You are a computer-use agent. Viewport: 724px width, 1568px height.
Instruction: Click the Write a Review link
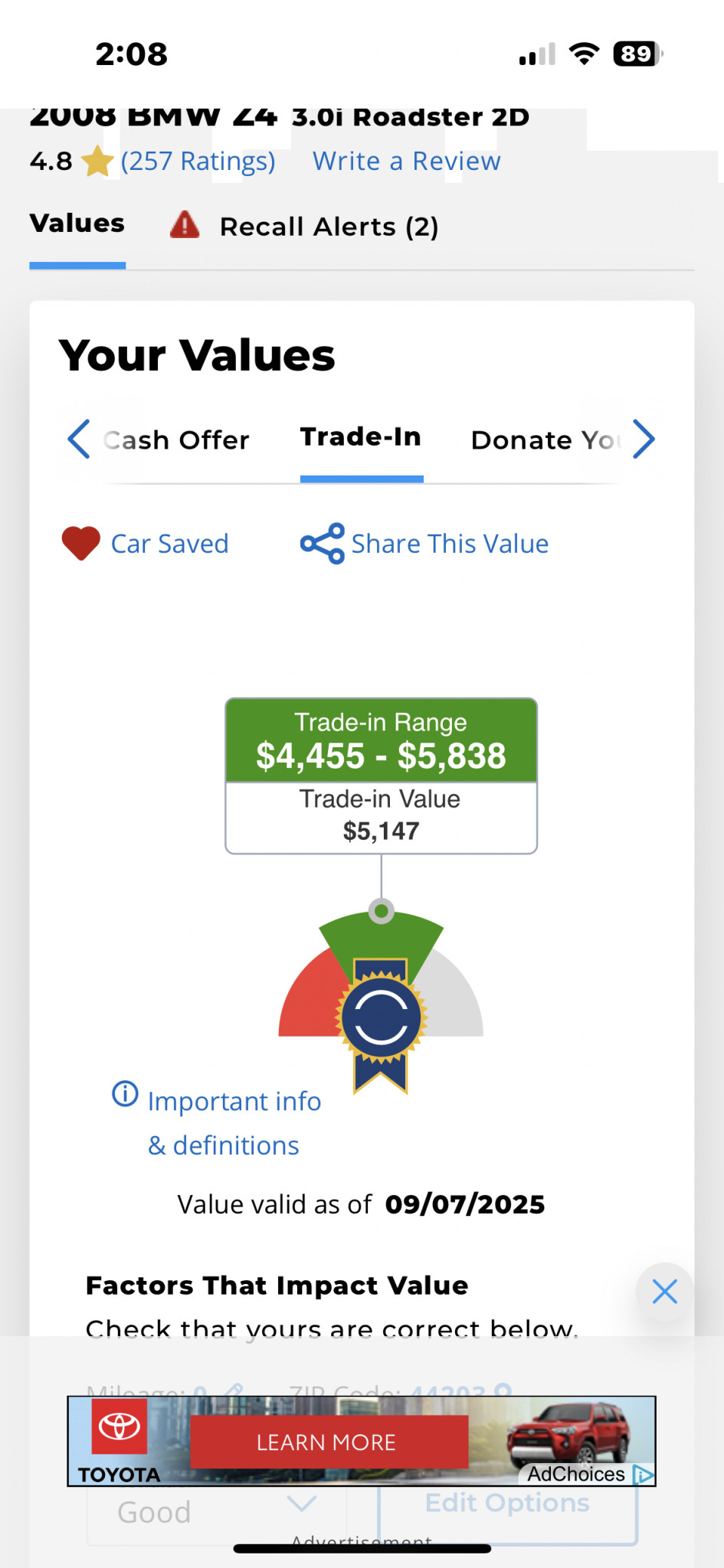[x=406, y=162]
